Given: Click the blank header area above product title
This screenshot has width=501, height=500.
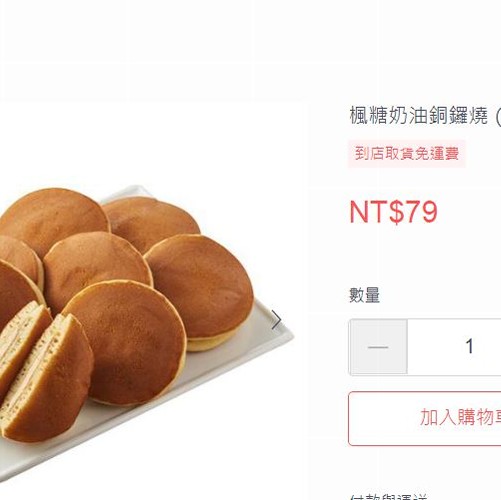Looking at the screenshot, I should [250, 50].
